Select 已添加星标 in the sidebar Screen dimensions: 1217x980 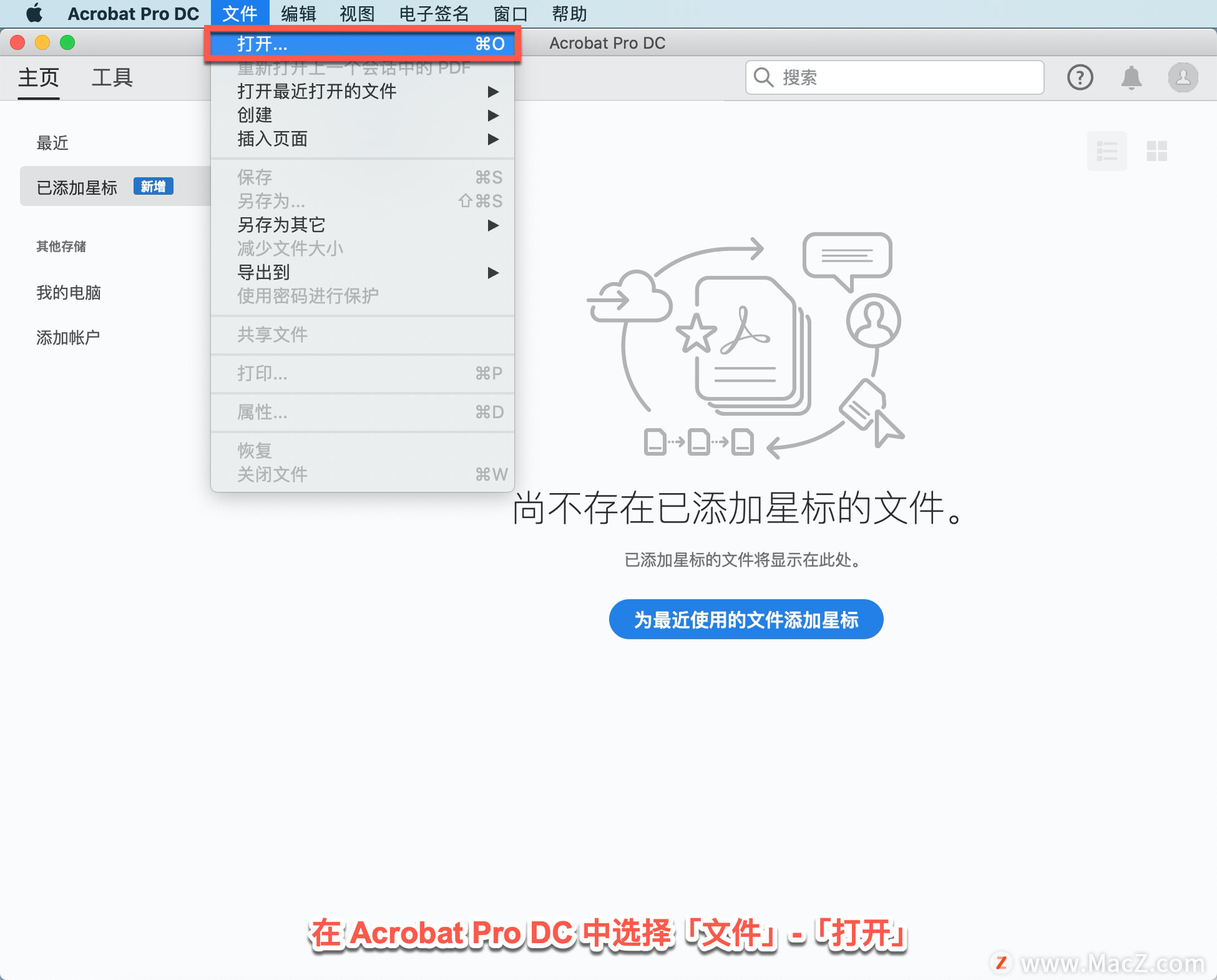click(x=115, y=186)
